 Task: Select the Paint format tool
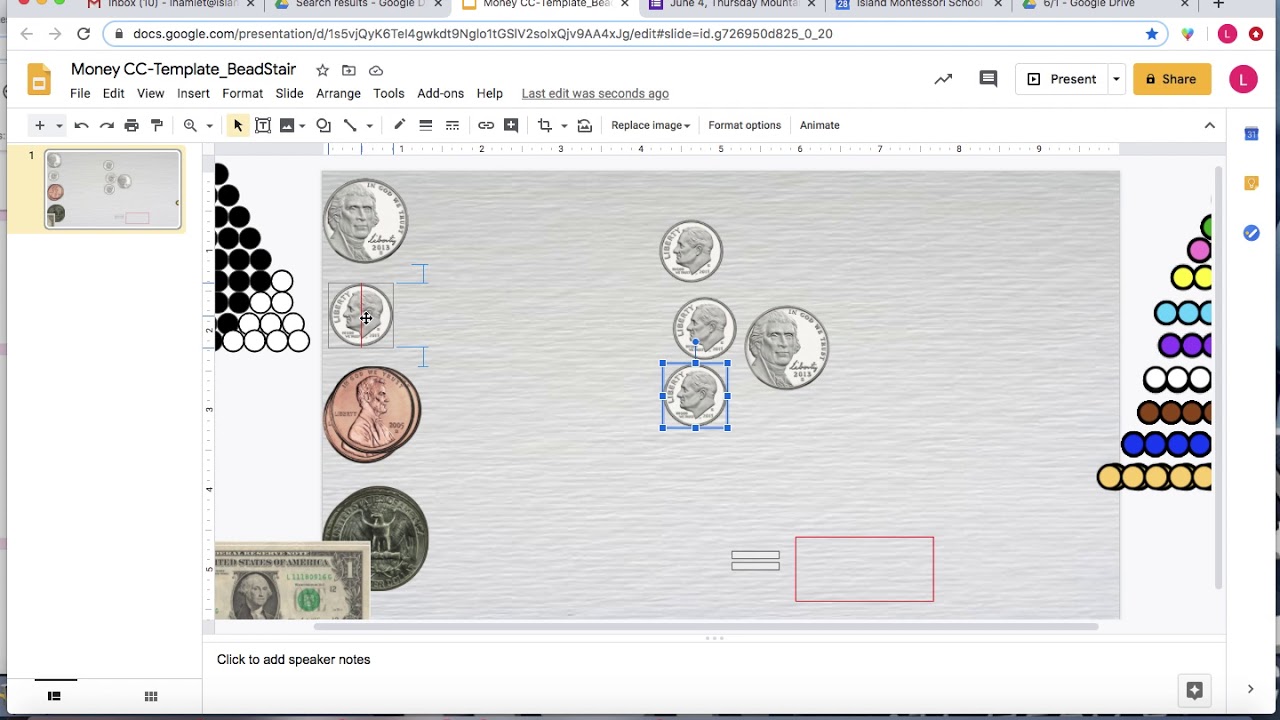click(x=156, y=125)
